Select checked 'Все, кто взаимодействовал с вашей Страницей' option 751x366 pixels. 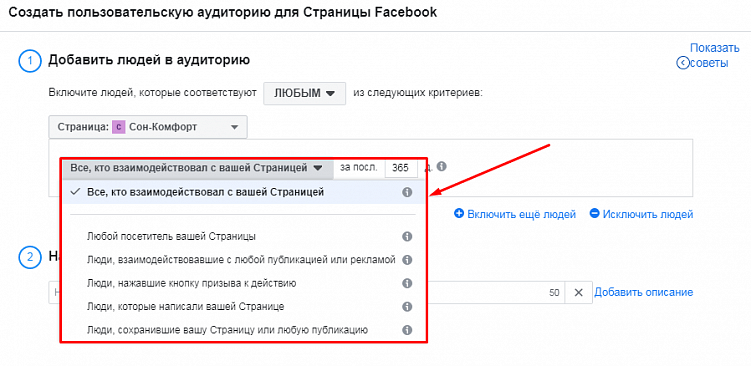(x=243, y=192)
